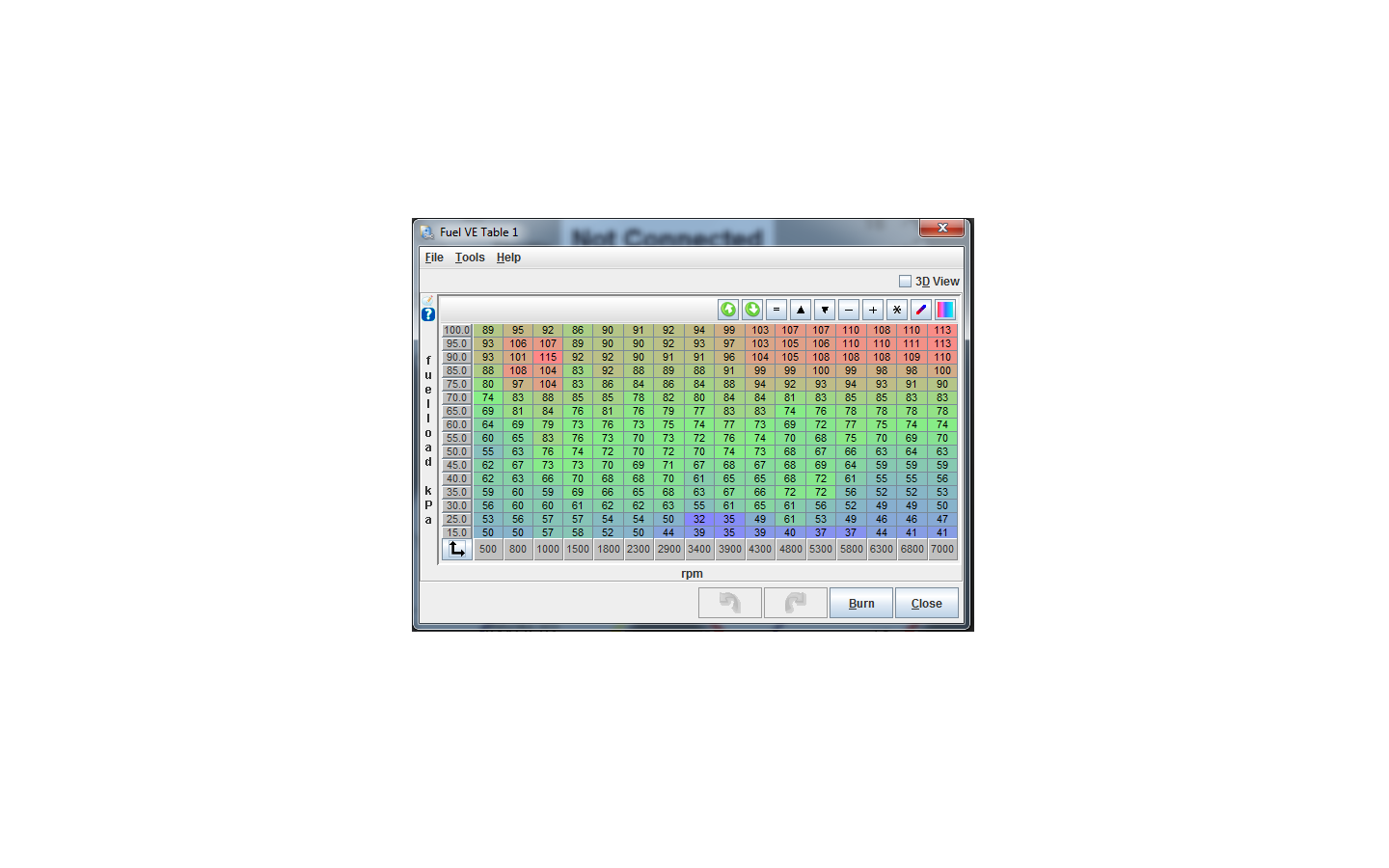Screen dimensions: 1389x868
Task: Click the Close button
Action: coord(925,602)
